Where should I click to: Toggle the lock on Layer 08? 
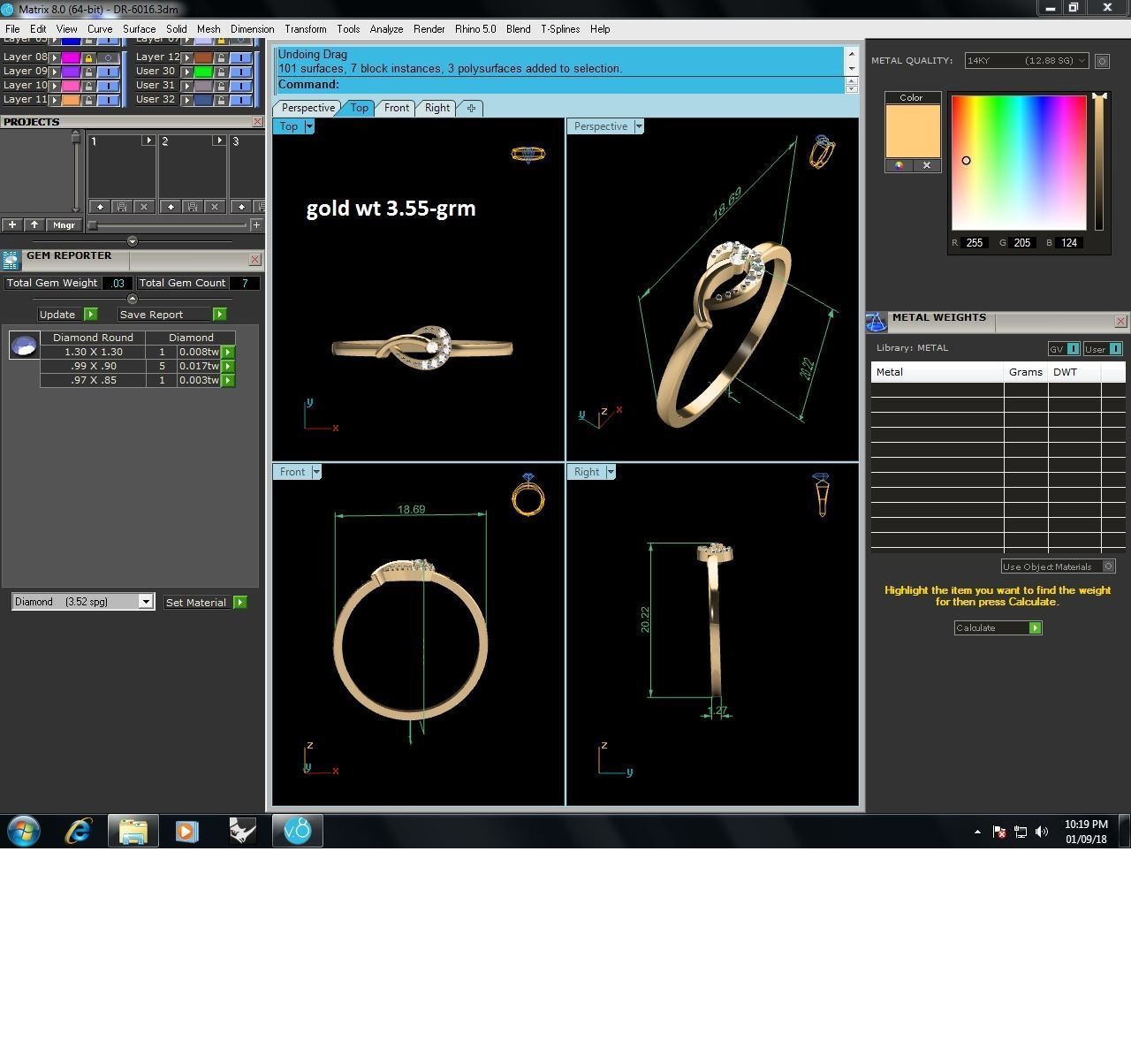click(88, 57)
